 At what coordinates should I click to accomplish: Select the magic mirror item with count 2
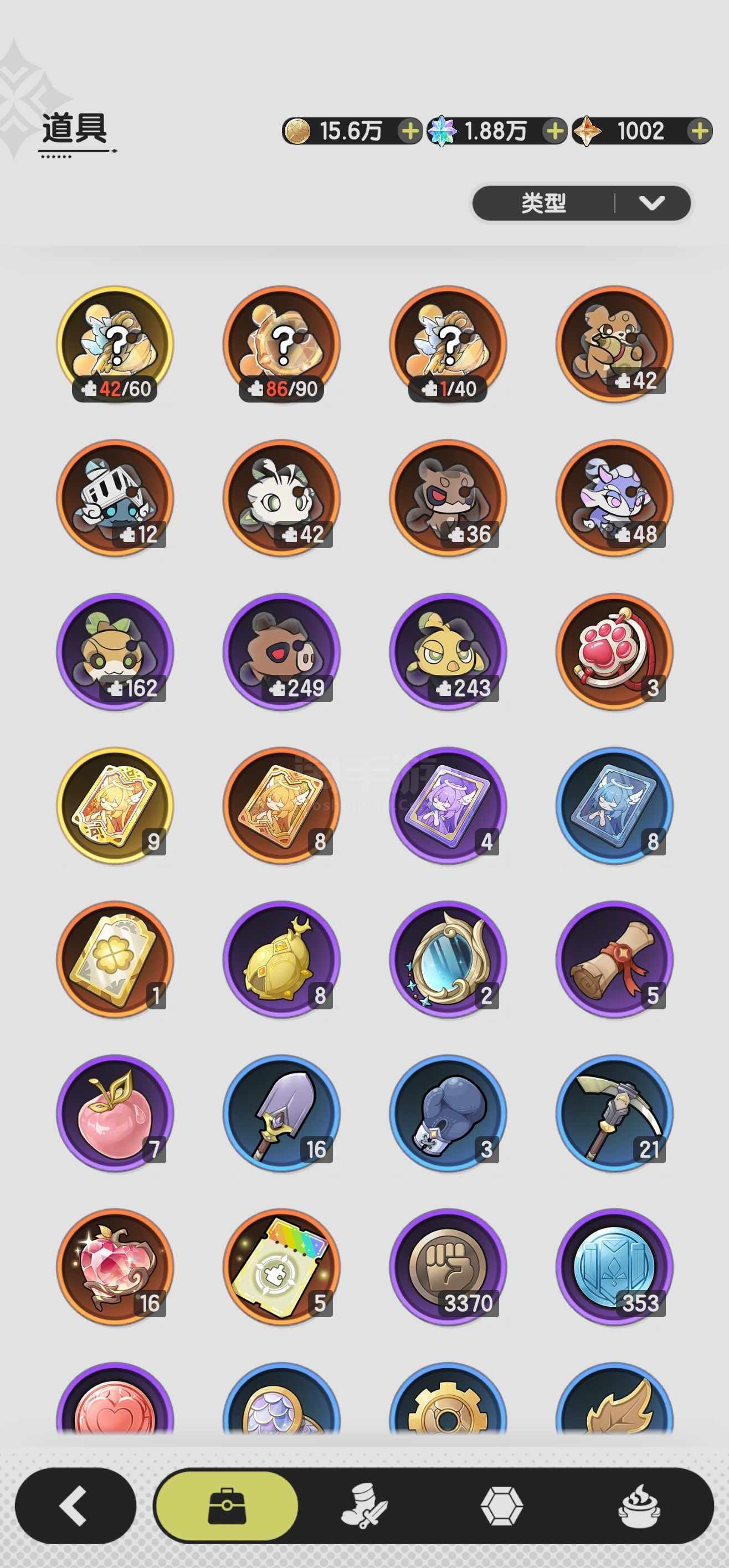tap(448, 960)
